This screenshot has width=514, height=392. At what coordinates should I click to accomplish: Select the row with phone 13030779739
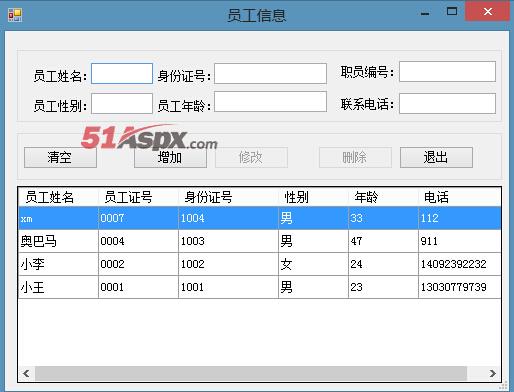[260, 287]
